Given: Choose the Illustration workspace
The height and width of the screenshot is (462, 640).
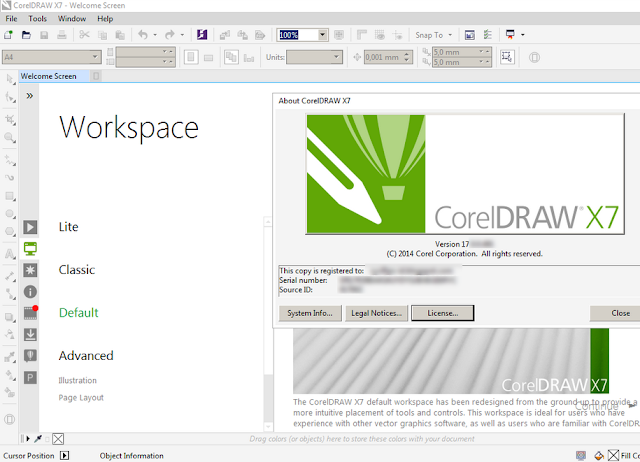Looking at the screenshot, I should (78, 380).
